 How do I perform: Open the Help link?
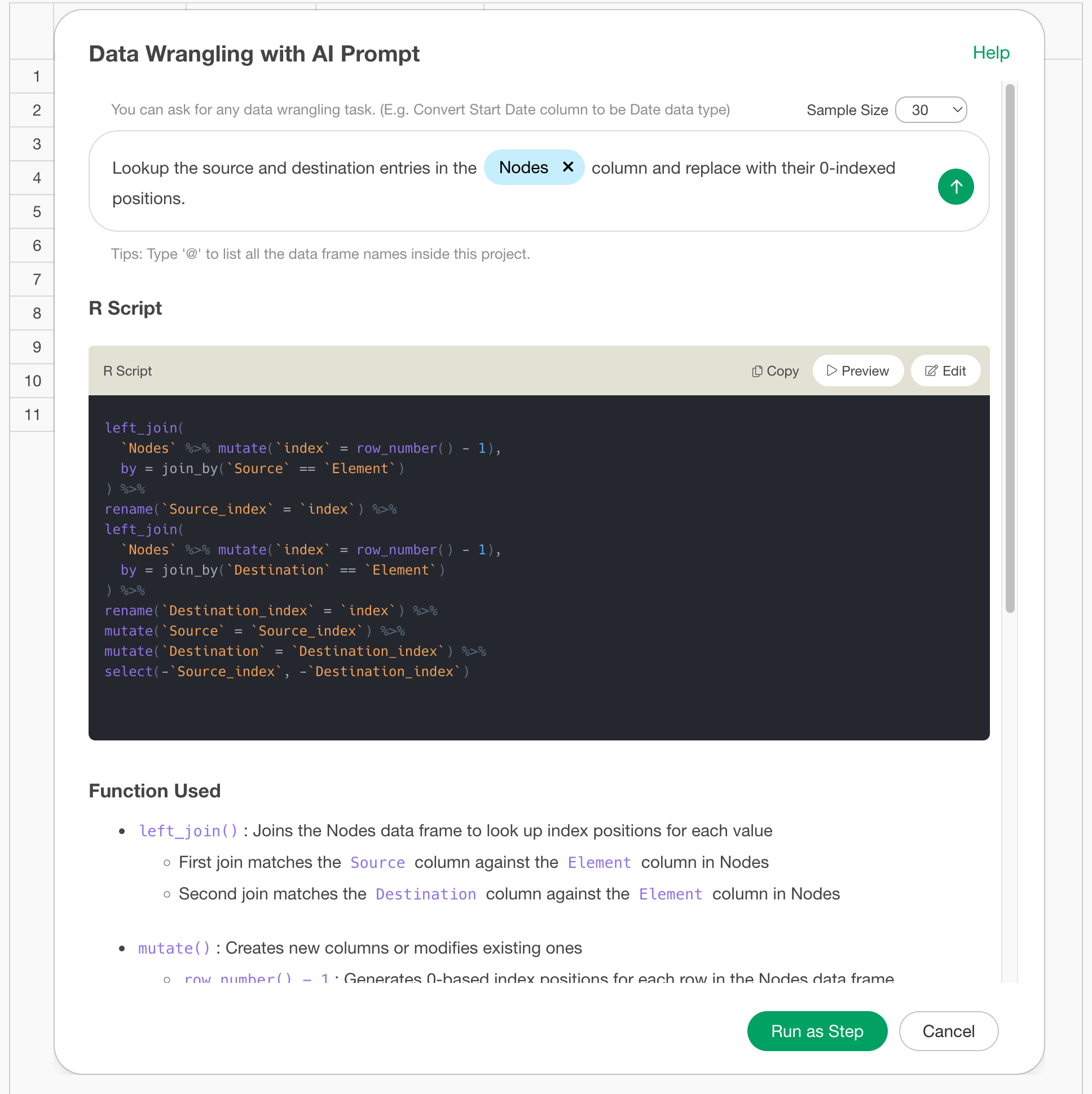click(x=990, y=52)
